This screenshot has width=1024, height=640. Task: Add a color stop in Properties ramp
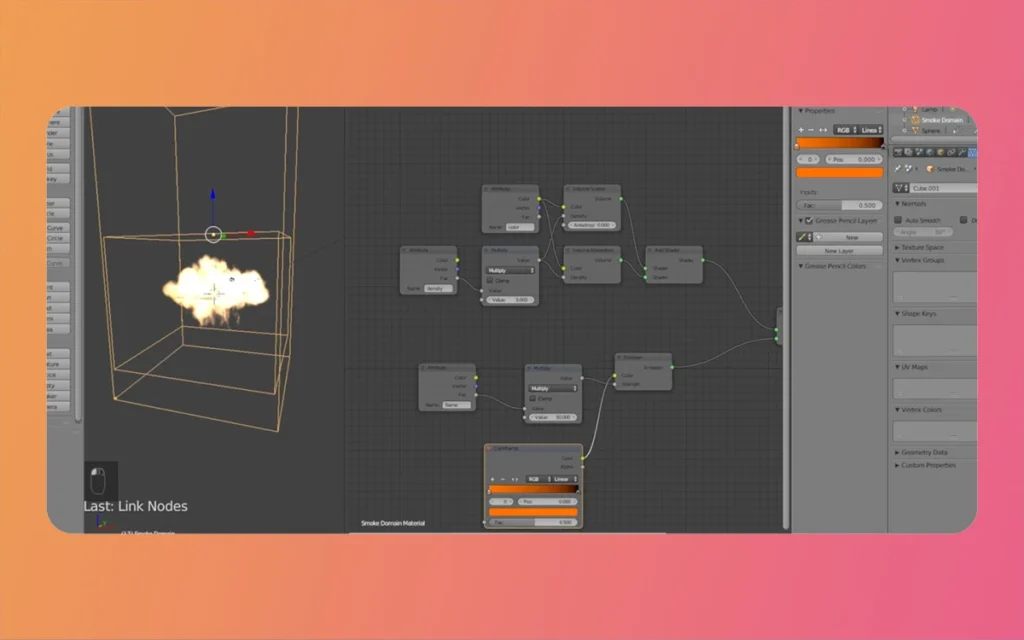pyautogui.click(x=801, y=130)
